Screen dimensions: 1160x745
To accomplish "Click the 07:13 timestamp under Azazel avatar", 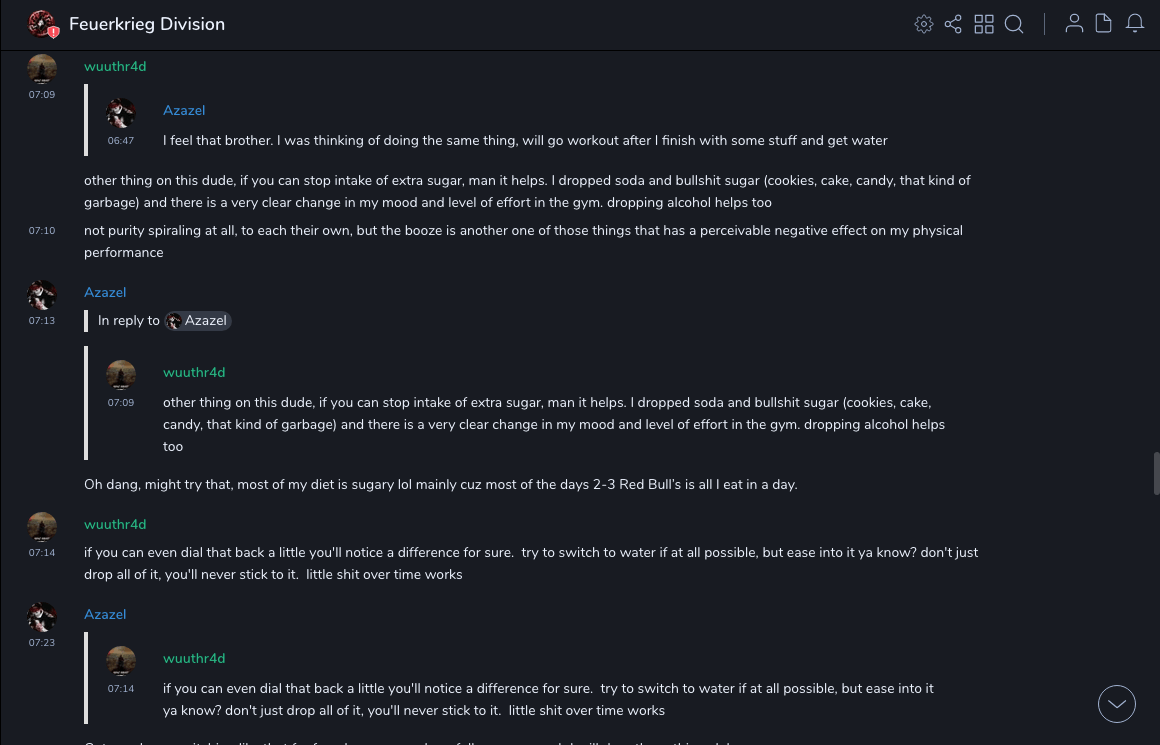I will (x=42, y=321).
